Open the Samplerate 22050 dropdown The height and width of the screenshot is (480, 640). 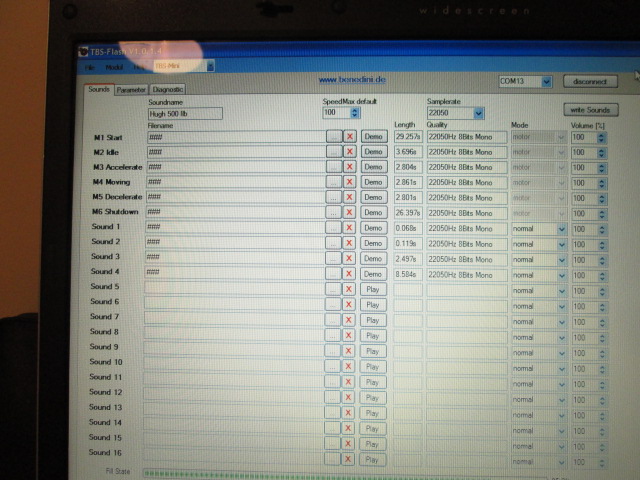(x=479, y=113)
